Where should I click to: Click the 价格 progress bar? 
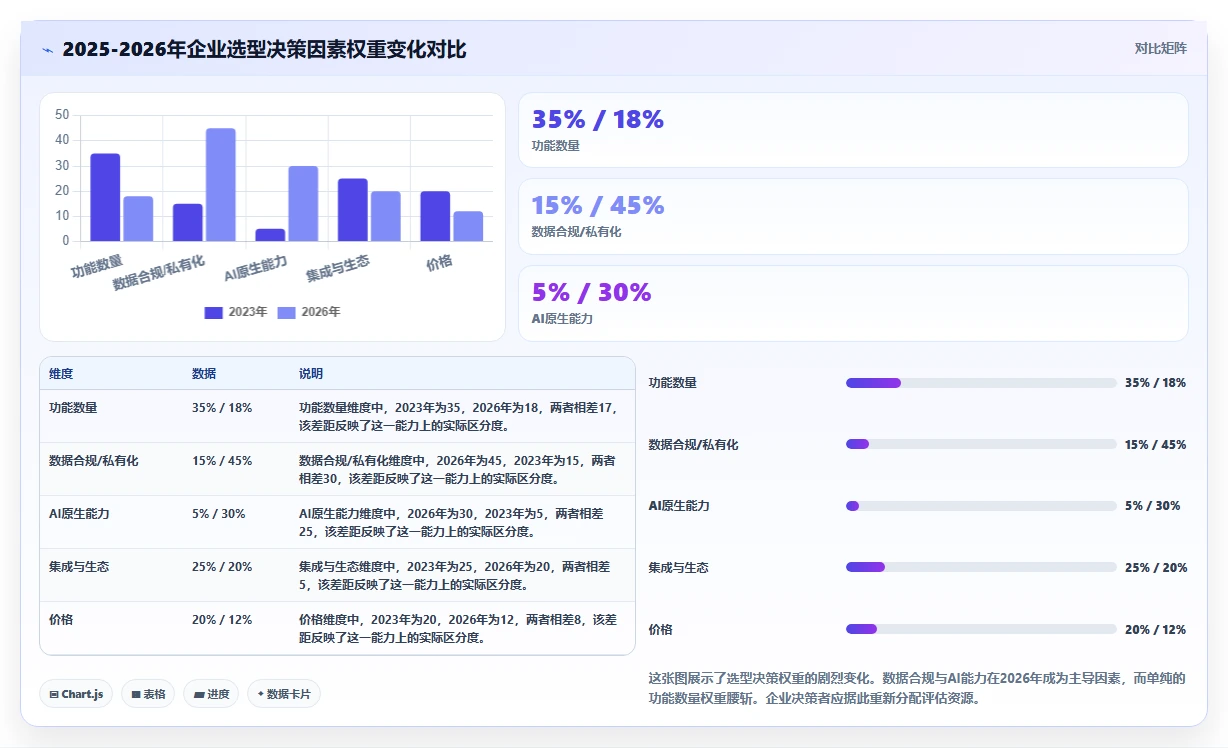(x=981, y=629)
